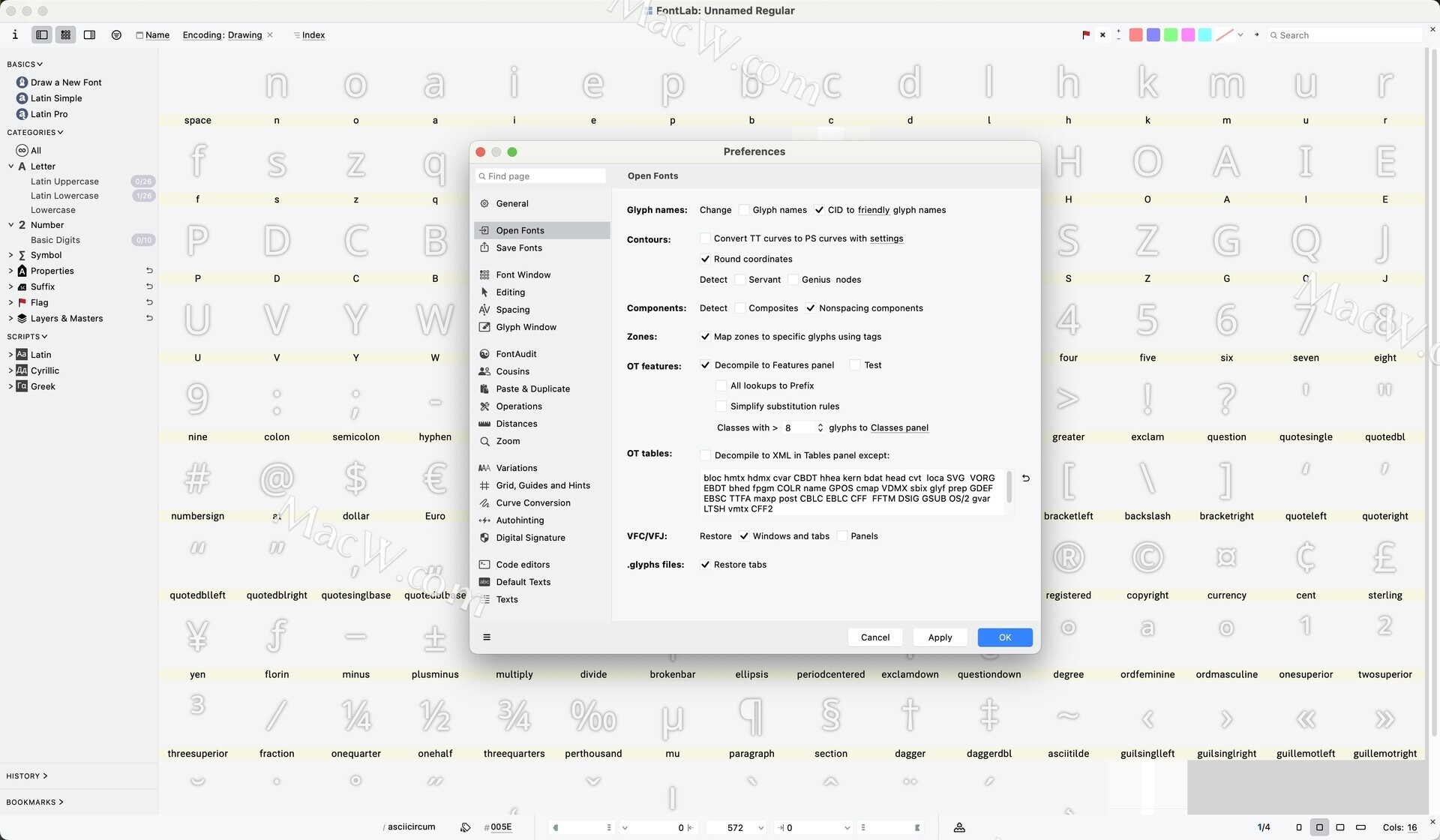Click the Paste & Duplicate icon
Screen dimensions: 1440x840
click(x=484, y=388)
